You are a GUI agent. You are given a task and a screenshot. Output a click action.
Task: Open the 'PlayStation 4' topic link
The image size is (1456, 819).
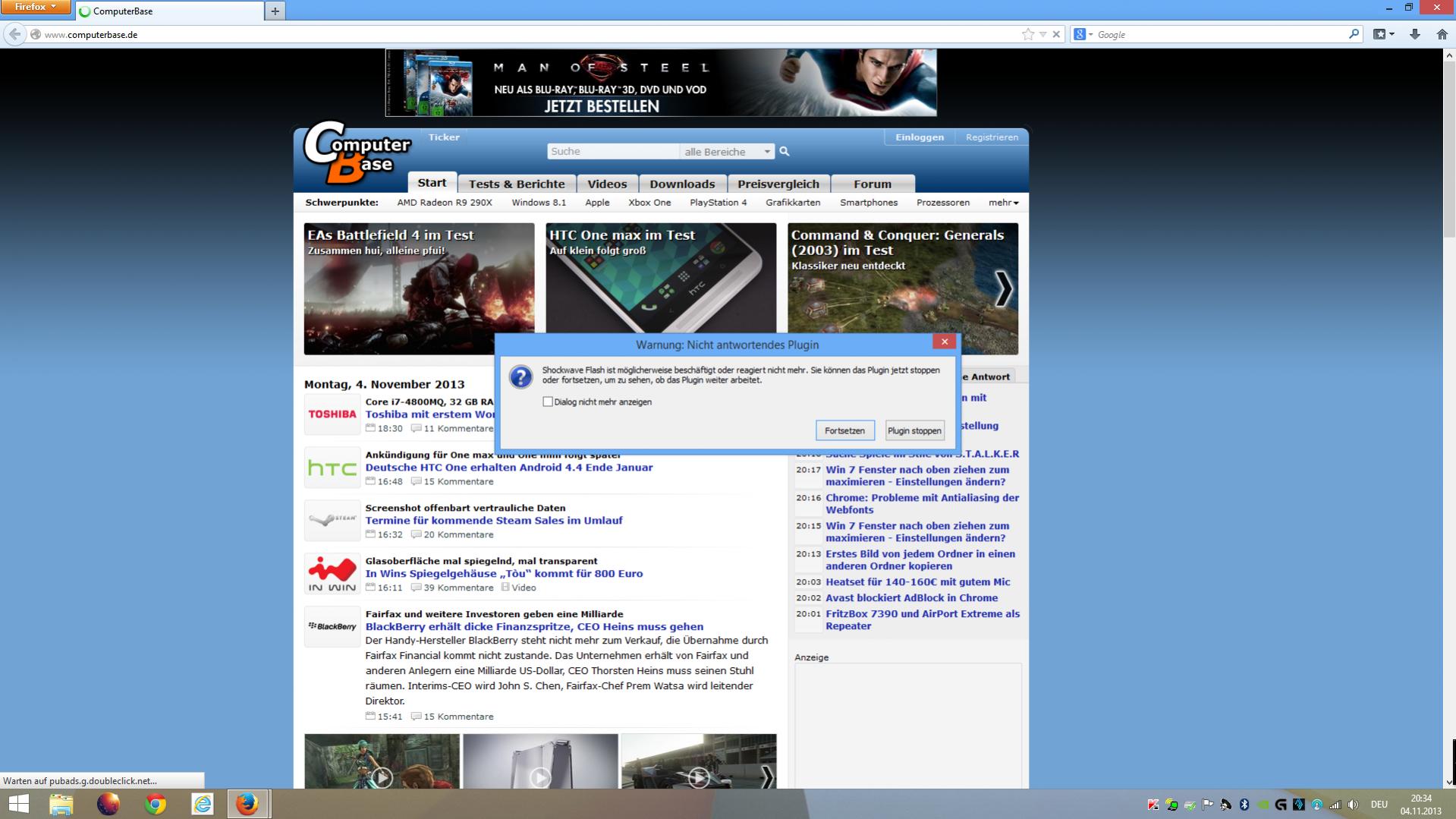[719, 203]
